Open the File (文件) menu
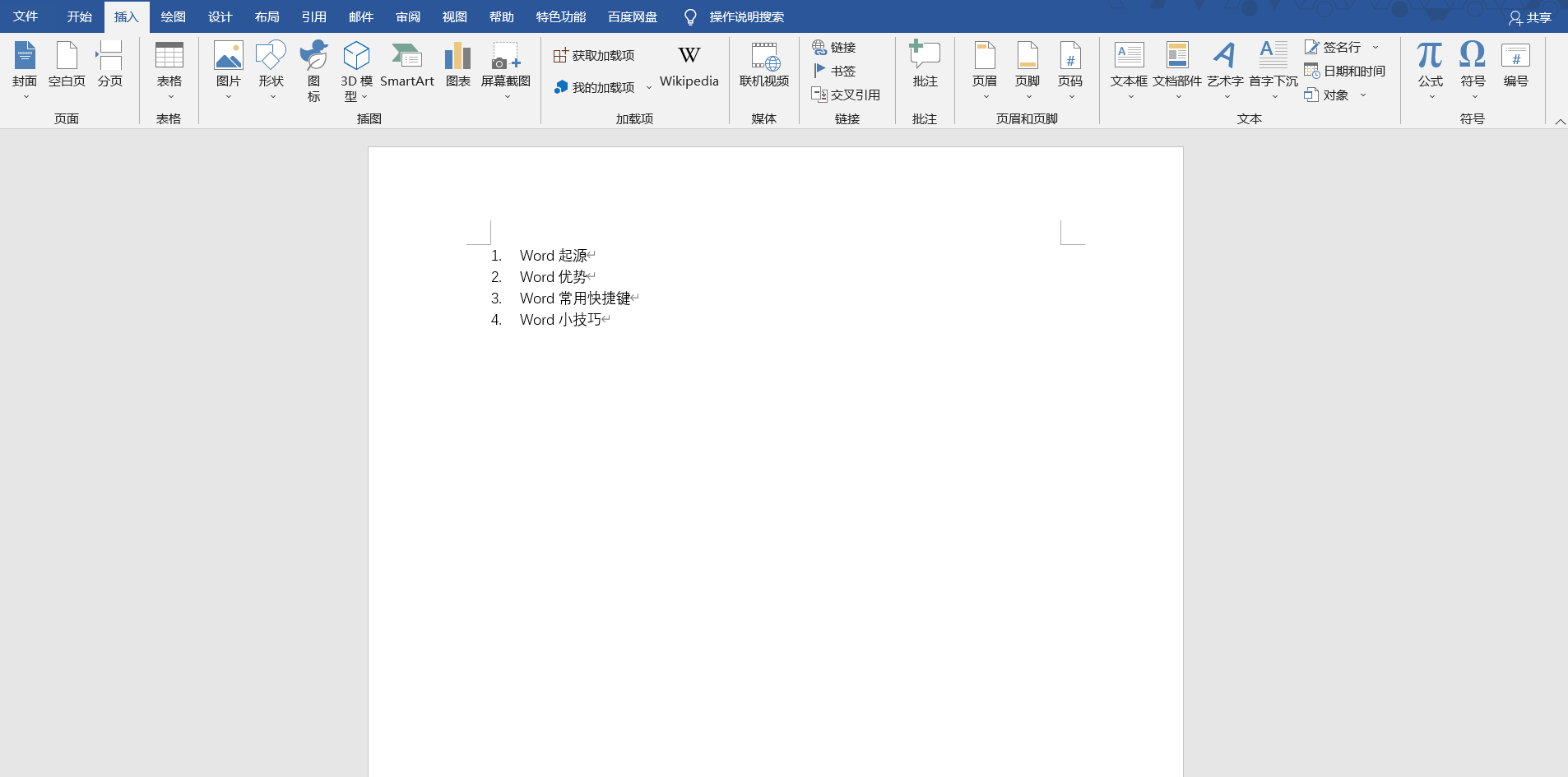The image size is (1568, 777). (26, 16)
